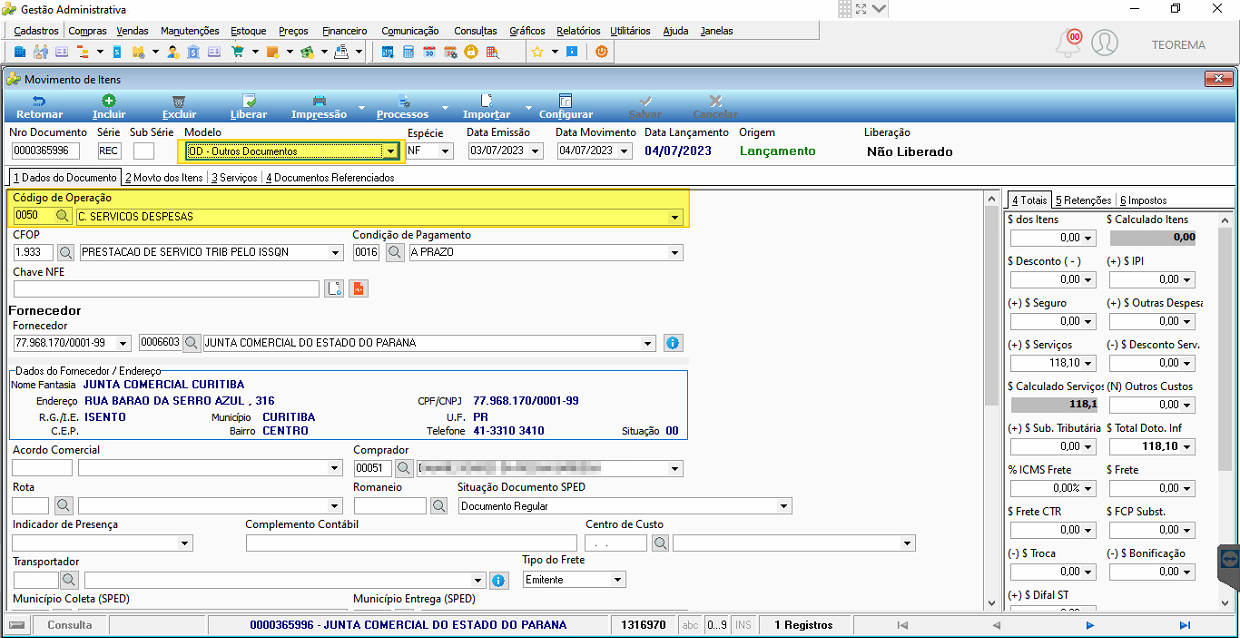The width and height of the screenshot is (1240, 638).
Task: Open the Chave NFE document icon
Action: 335,289
